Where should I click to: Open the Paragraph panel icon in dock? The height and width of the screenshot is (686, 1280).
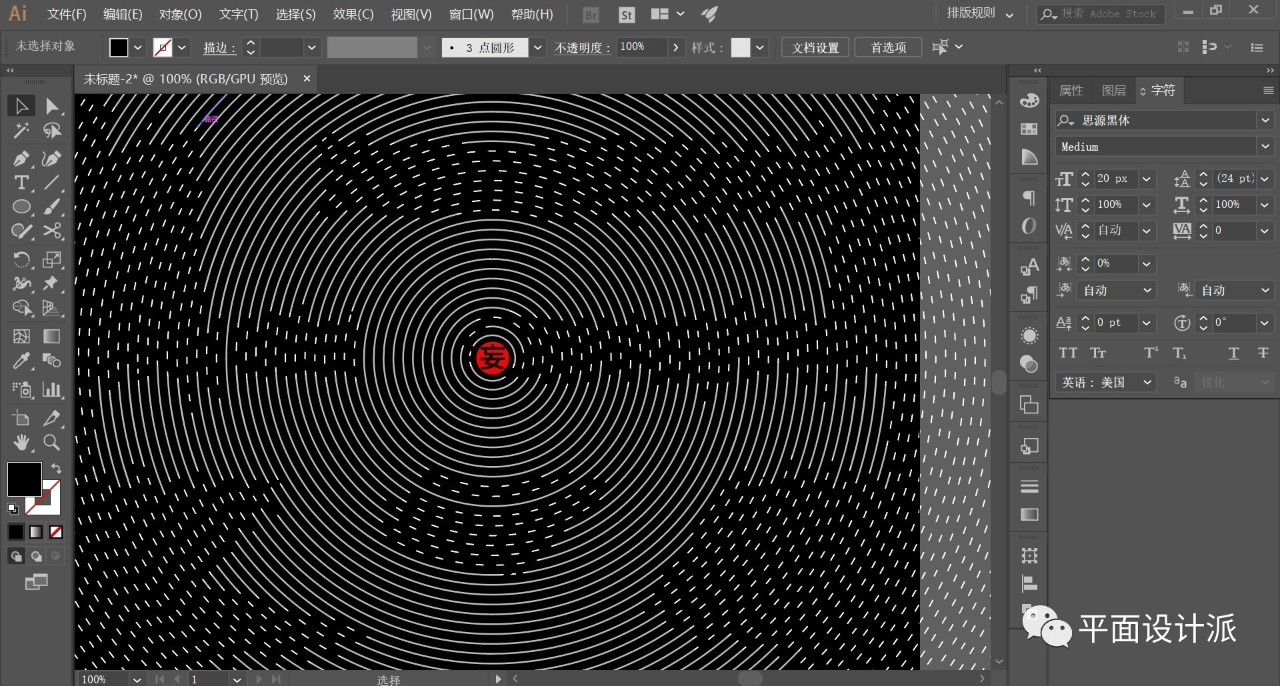coord(1029,198)
